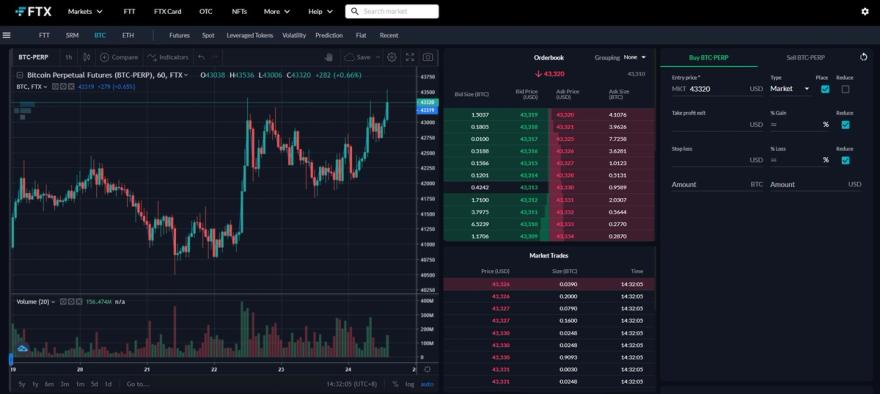Expand the More dropdown menu
The height and width of the screenshot is (394, 880).
click(x=277, y=11)
